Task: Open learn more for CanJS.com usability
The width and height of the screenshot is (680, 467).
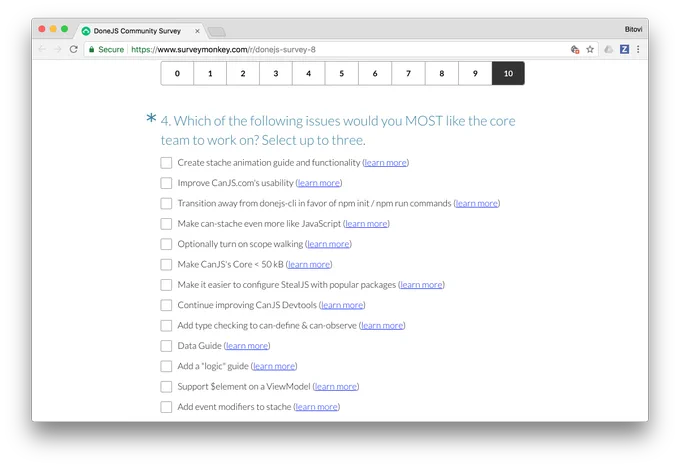Action: click(319, 183)
